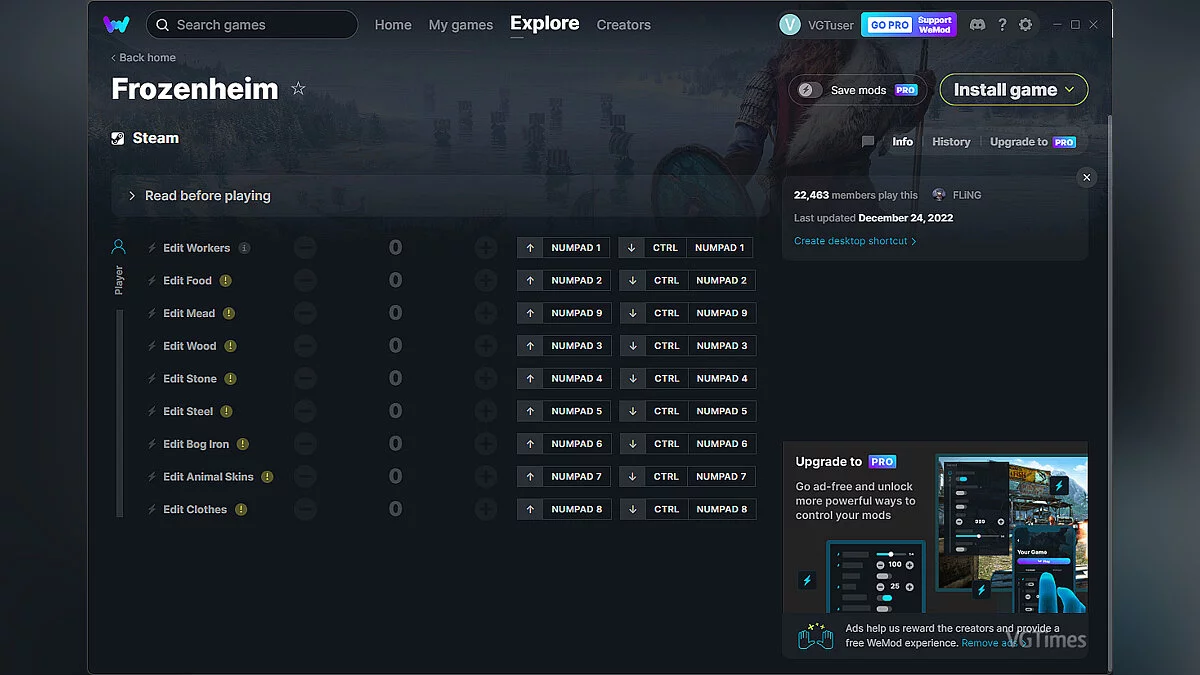This screenshot has width=1200, height=675.
Task: Open the help question mark icon
Action: point(1002,25)
